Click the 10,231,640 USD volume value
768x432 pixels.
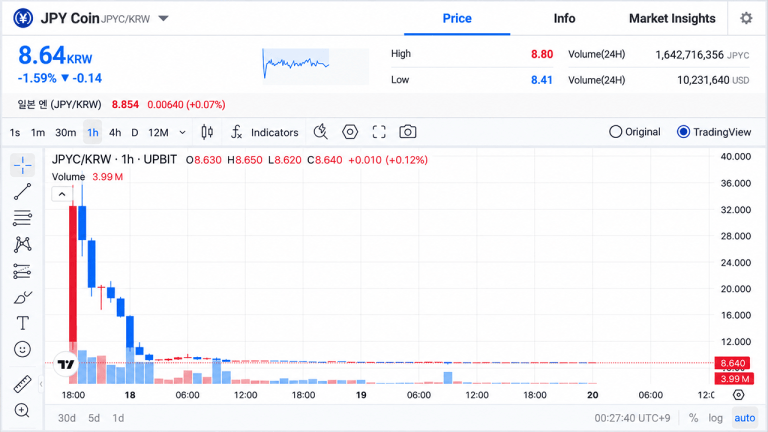click(x=713, y=80)
